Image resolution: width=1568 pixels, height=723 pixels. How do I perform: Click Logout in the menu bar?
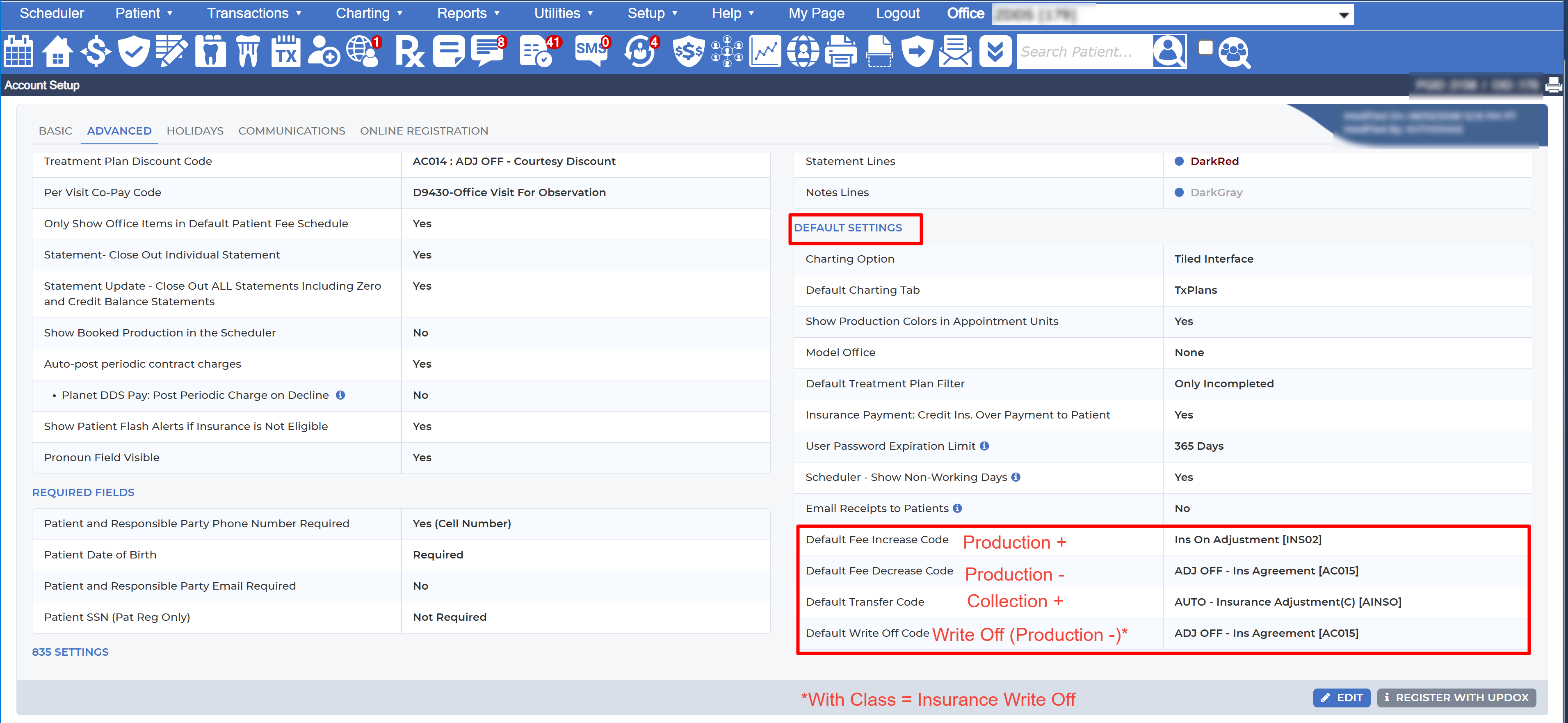click(x=898, y=14)
